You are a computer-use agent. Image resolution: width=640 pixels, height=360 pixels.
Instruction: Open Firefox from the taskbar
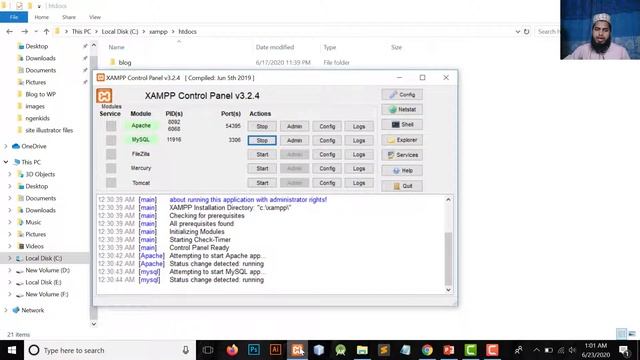232,350
